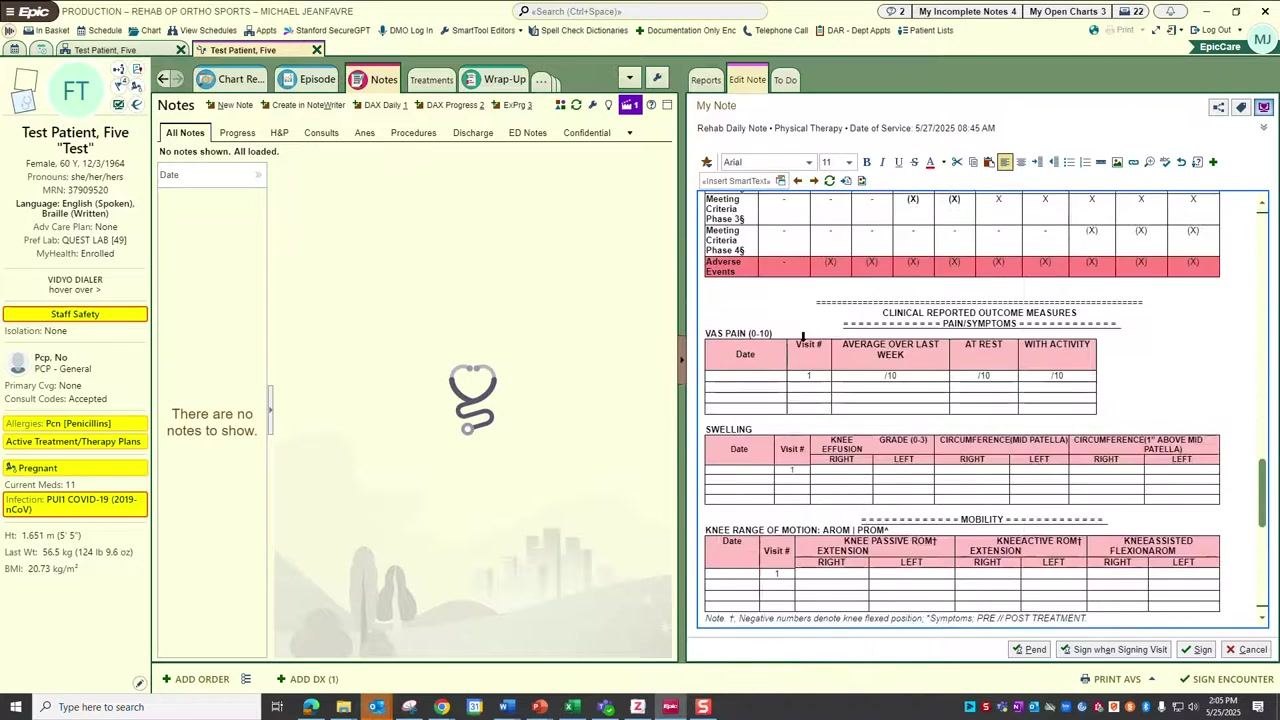Insert an image with the picture icon
The image size is (1280, 720).
[x=1117, y=162]
